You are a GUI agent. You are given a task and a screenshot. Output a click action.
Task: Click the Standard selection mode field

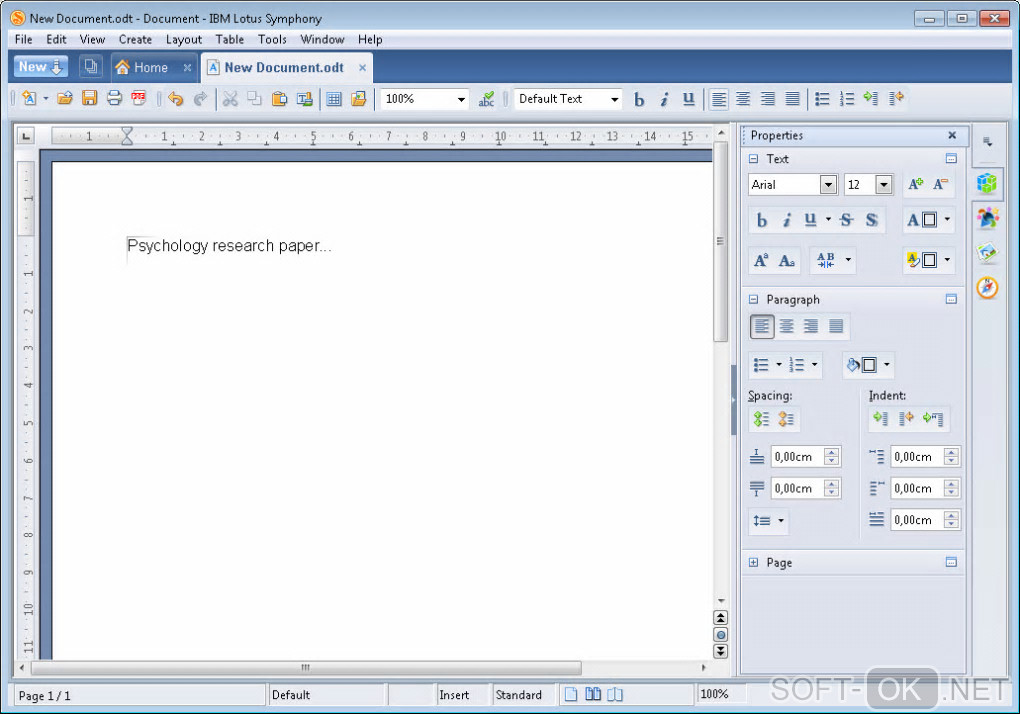click(x=522, y=695)
